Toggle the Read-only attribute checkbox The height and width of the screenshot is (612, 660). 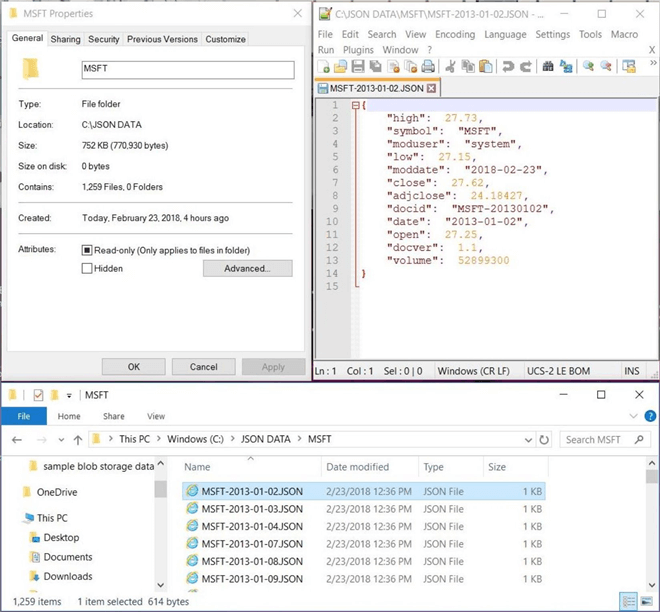coord(87,250)
